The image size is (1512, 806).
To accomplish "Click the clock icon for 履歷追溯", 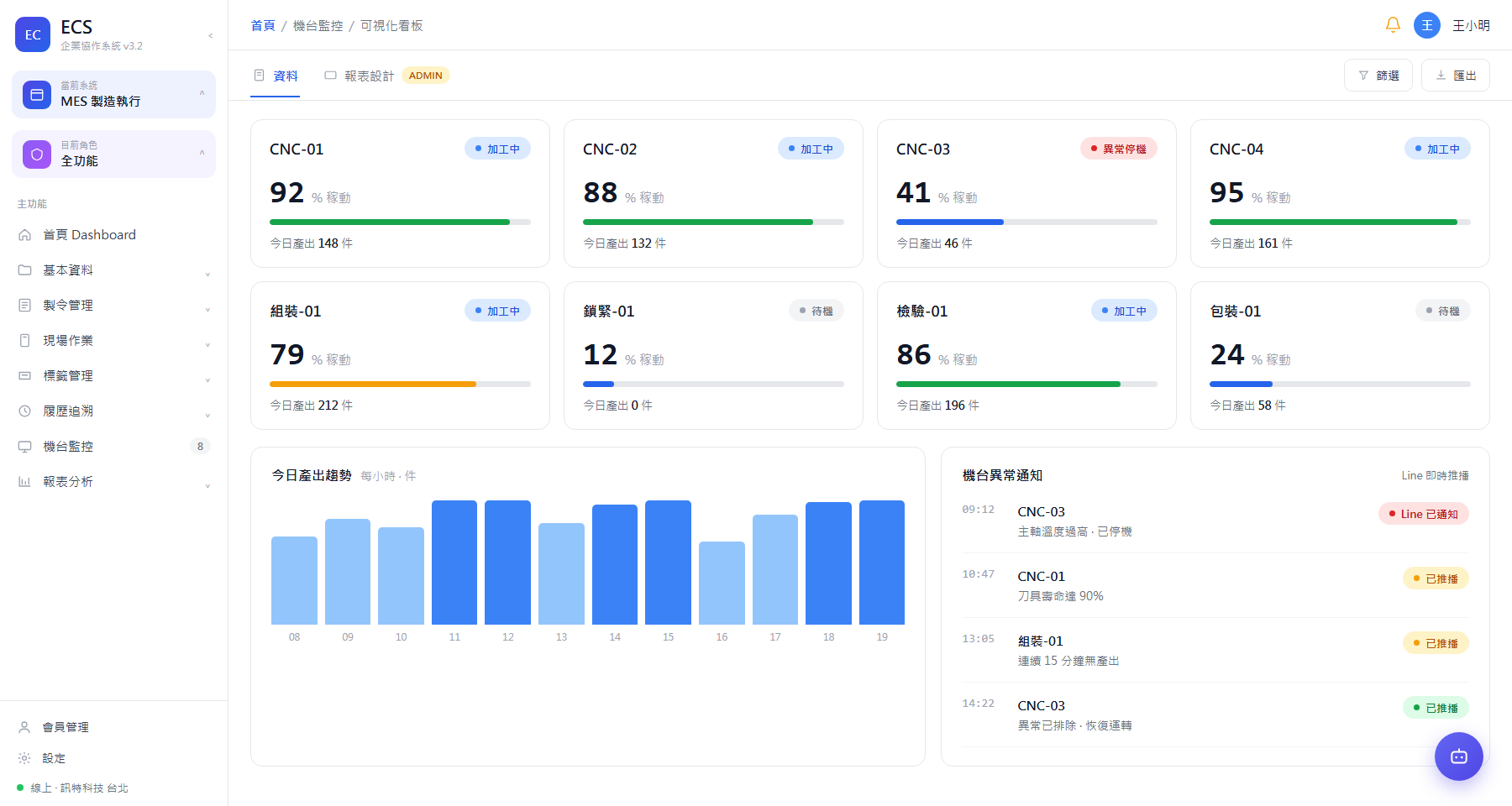I will pyautogui.click(x=25, y=411).
